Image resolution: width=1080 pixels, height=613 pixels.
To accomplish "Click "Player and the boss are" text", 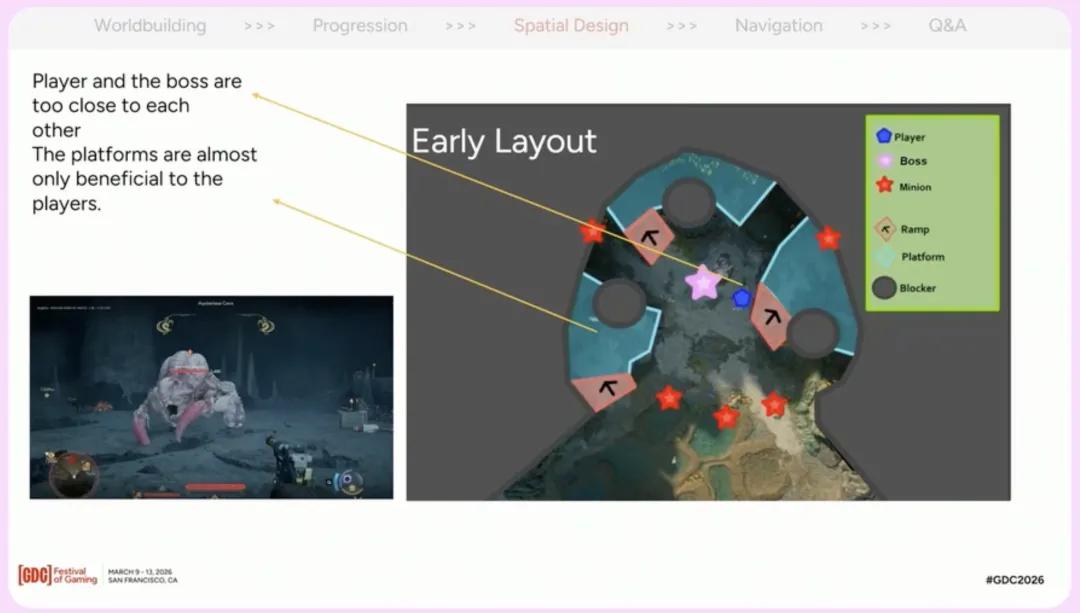I will tap(137, 81).
